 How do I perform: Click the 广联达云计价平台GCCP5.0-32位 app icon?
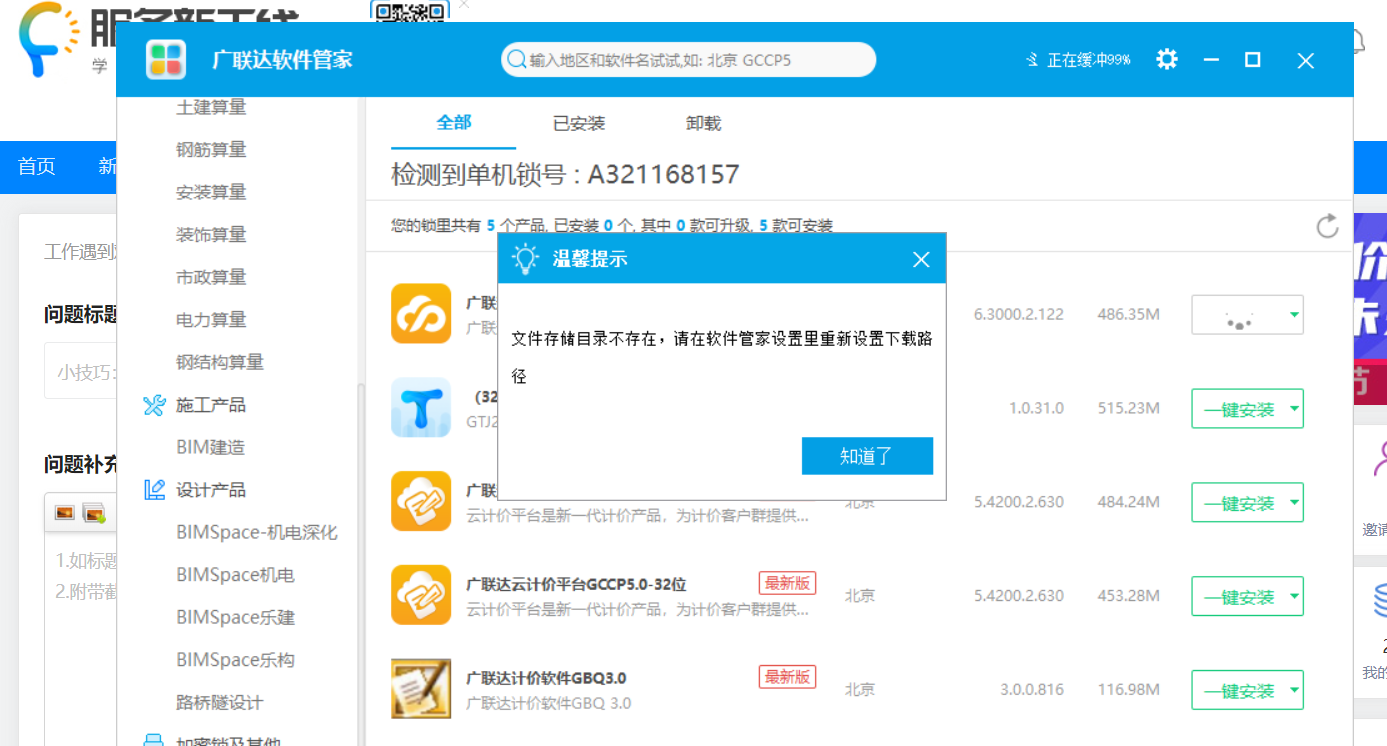(421, 595)
